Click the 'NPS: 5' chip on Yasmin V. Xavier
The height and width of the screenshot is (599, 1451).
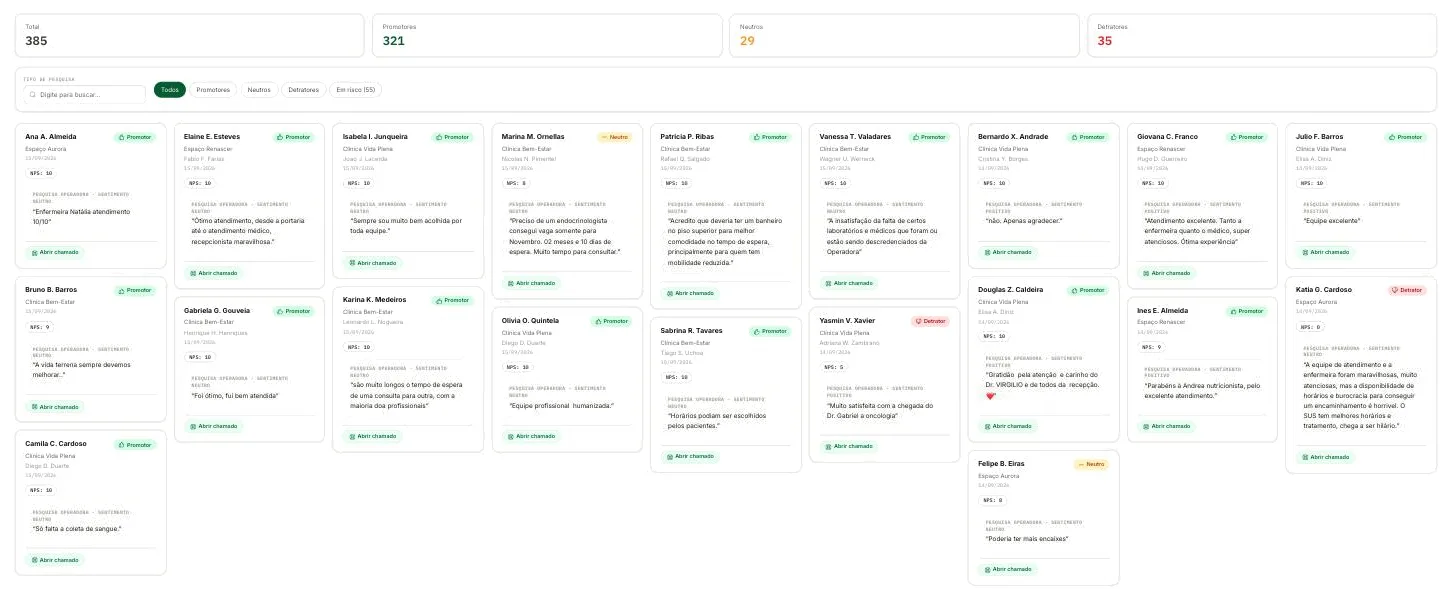tap(834, 367)
